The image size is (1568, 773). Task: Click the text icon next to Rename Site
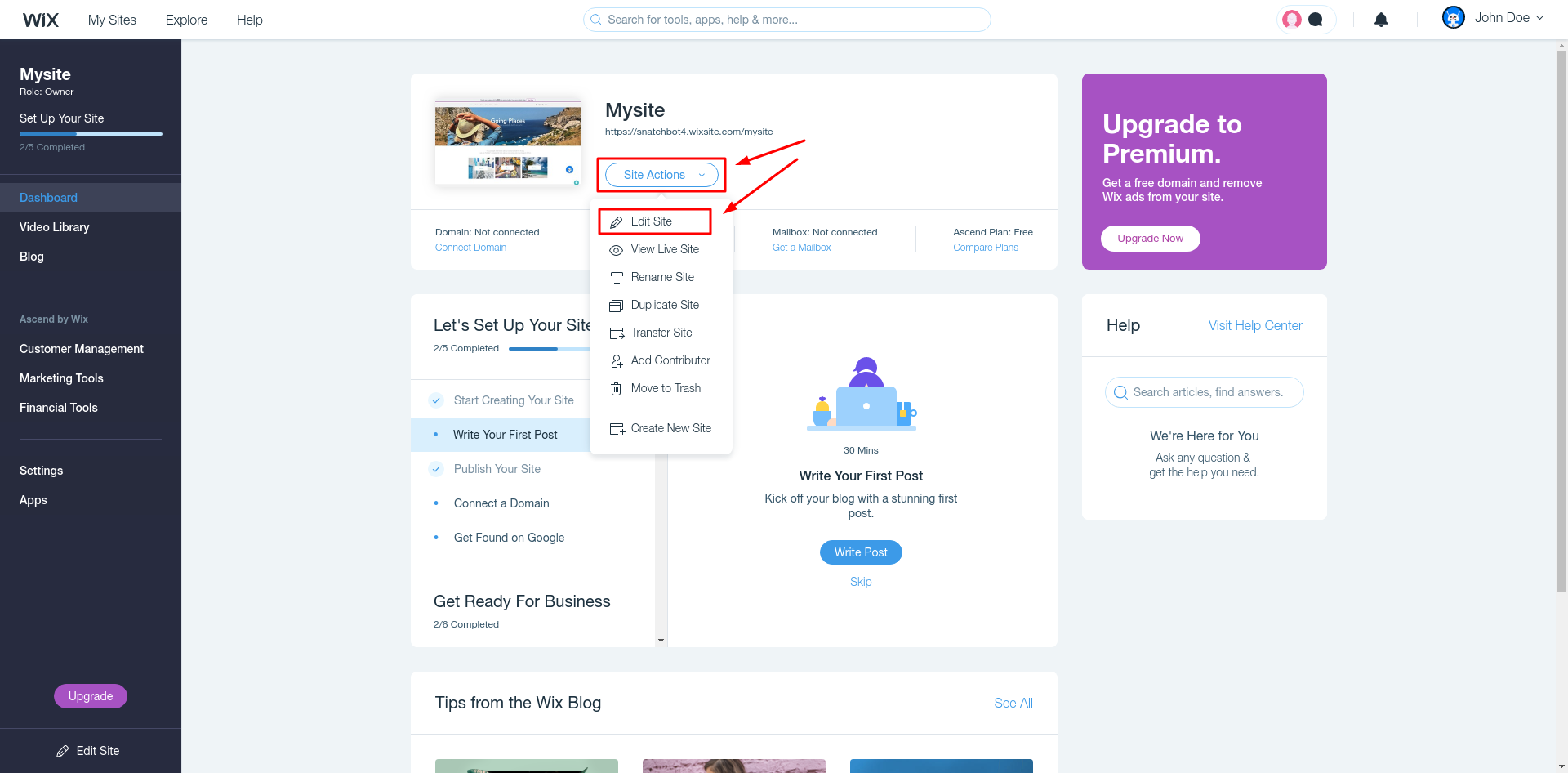coord(617,278)
